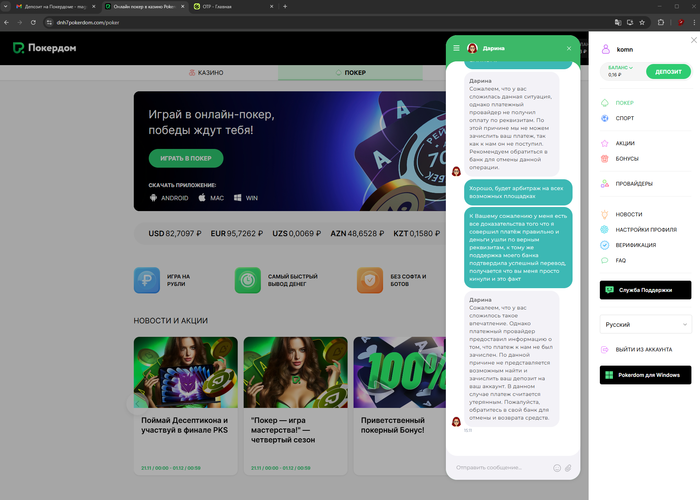Open the Приветственный покерный Бонус card
700x500 pixels.
point(400,405)
